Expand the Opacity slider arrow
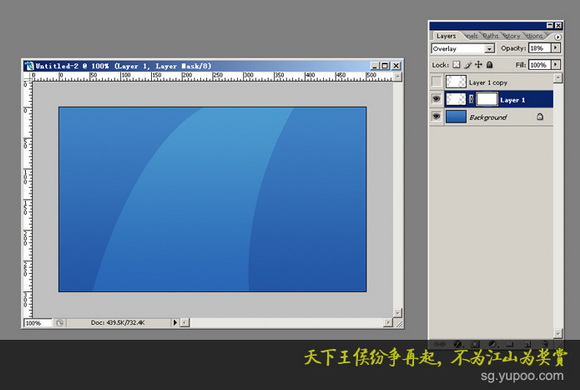The width and height of the screenshot is (580, 390). (556, 48)
